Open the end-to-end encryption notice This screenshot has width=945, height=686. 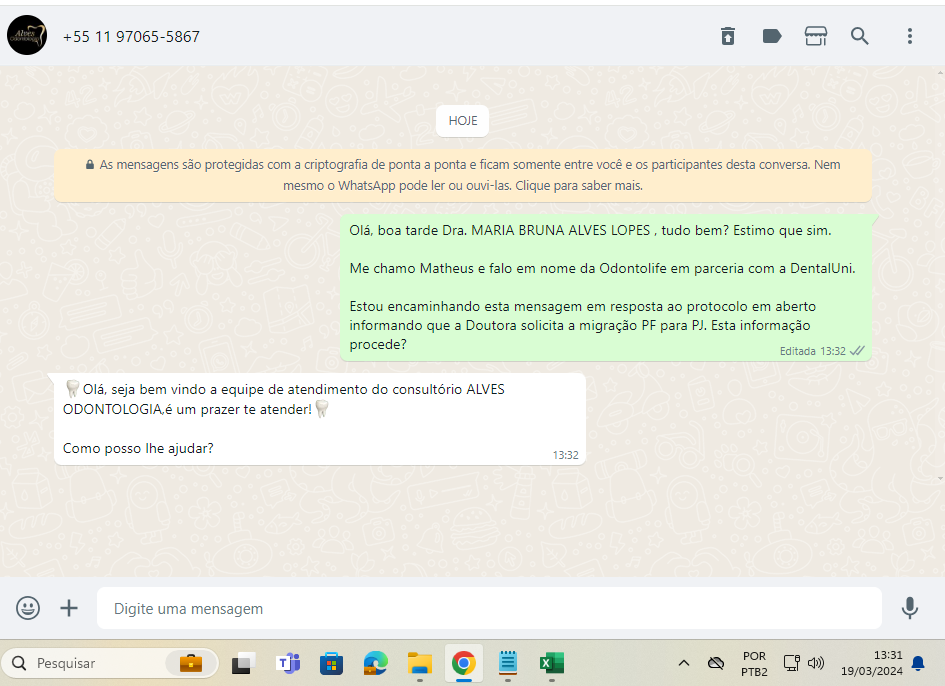pos(463,175)
